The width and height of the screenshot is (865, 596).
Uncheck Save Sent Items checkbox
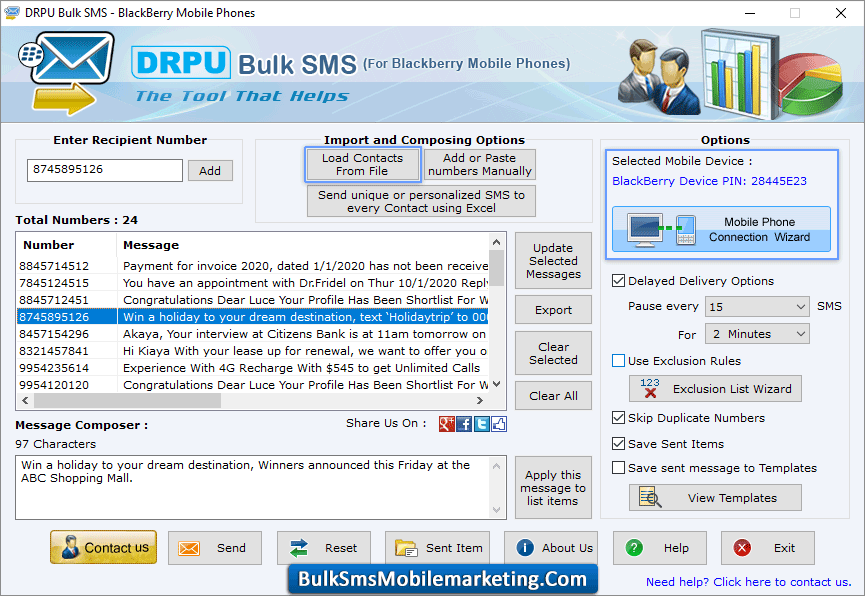click(618, 444)
